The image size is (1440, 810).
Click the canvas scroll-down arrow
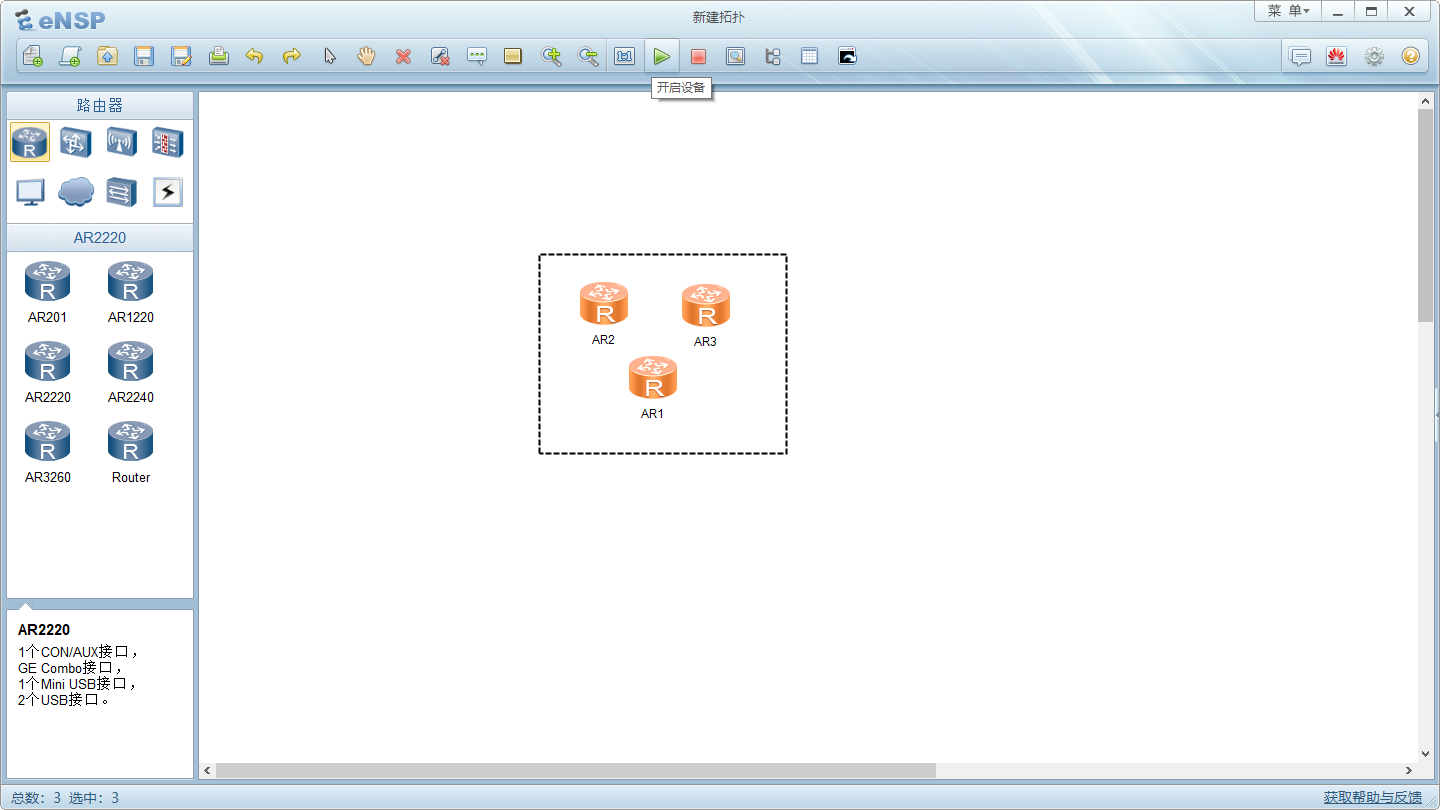[1426, 754]
